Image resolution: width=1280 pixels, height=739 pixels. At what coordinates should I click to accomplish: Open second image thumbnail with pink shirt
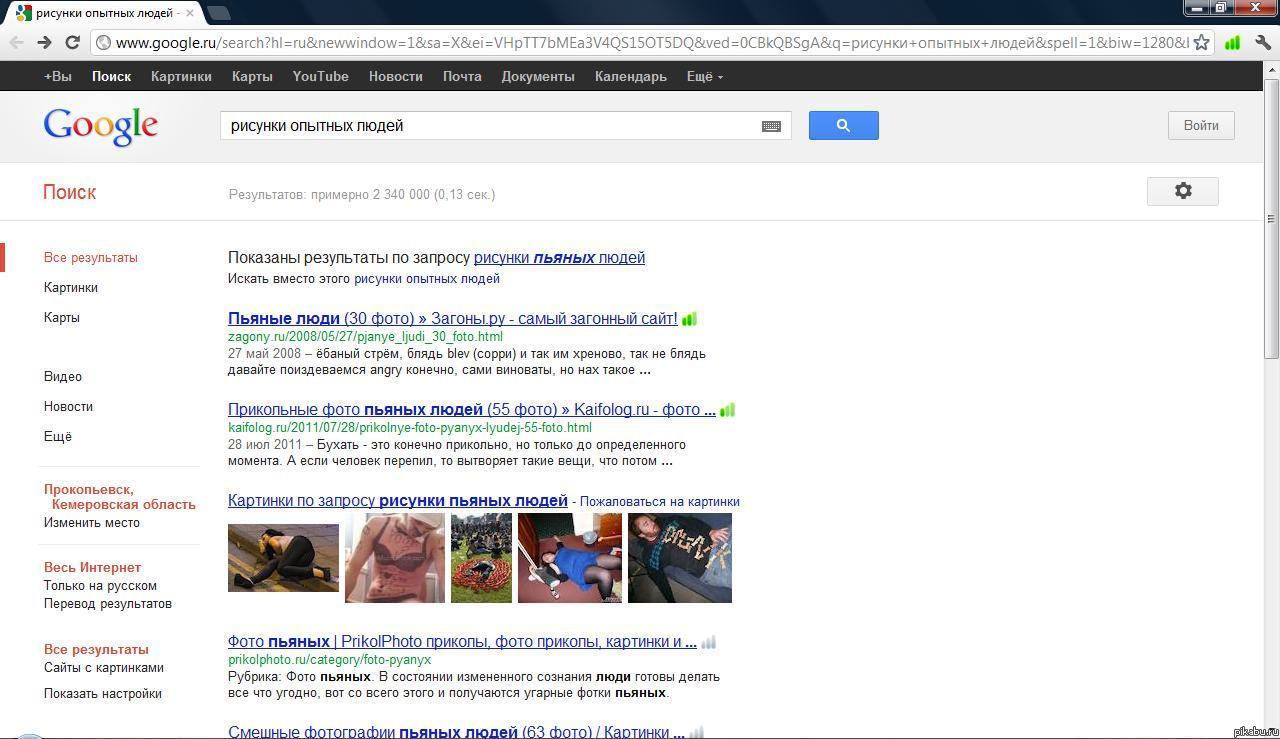click(395, 558)
